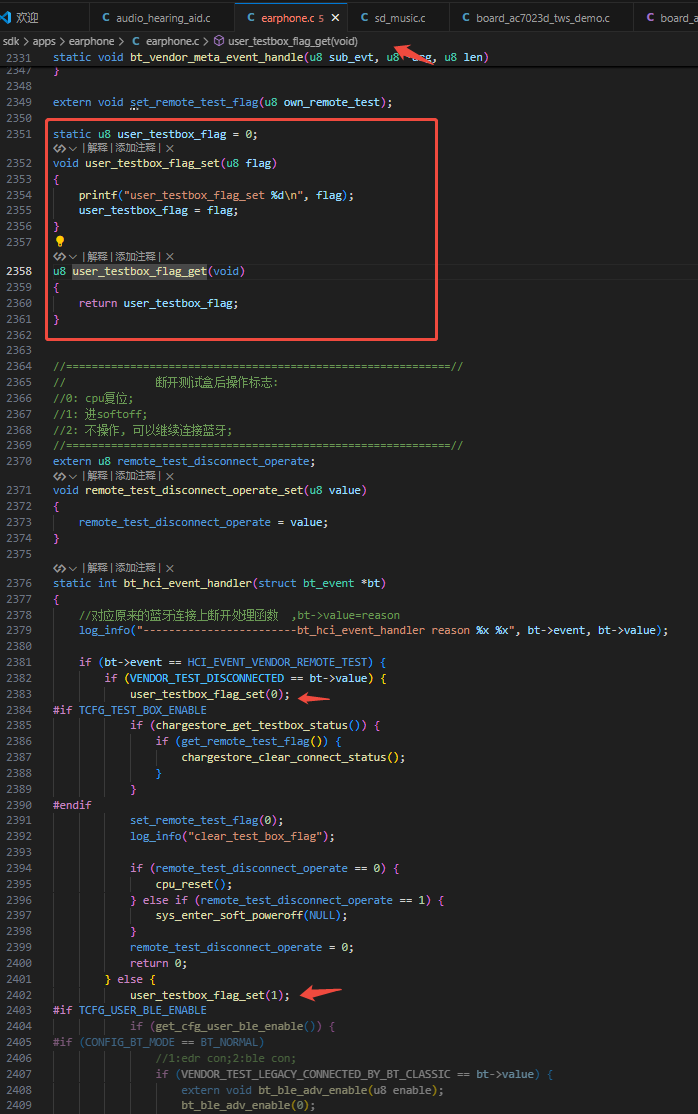Click the function symbol icon in the breadcrumb
This screenshot has width=698, height=1114.
point(219,41)
